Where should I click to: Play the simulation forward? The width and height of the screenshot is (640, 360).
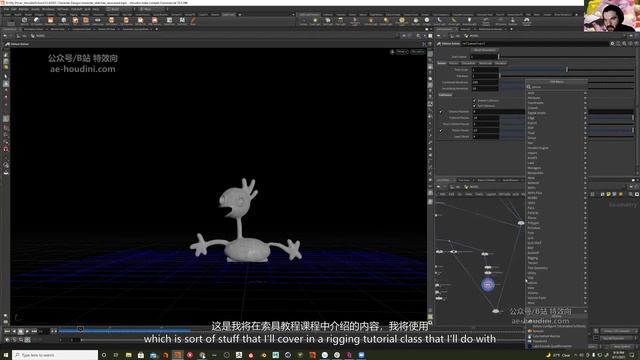[x=27, y=331]
